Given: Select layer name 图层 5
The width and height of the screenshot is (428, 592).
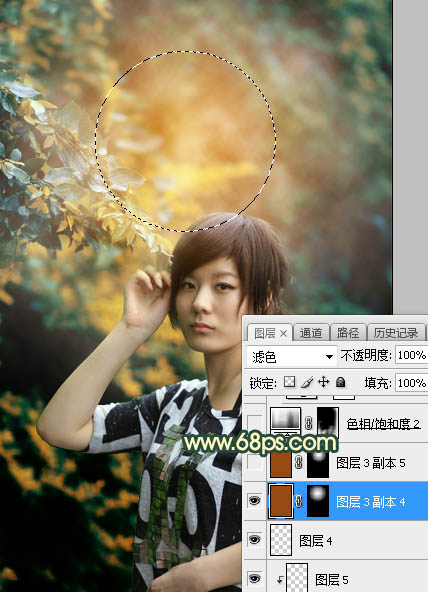Looking at the screenshot, I should coord(331,580).
